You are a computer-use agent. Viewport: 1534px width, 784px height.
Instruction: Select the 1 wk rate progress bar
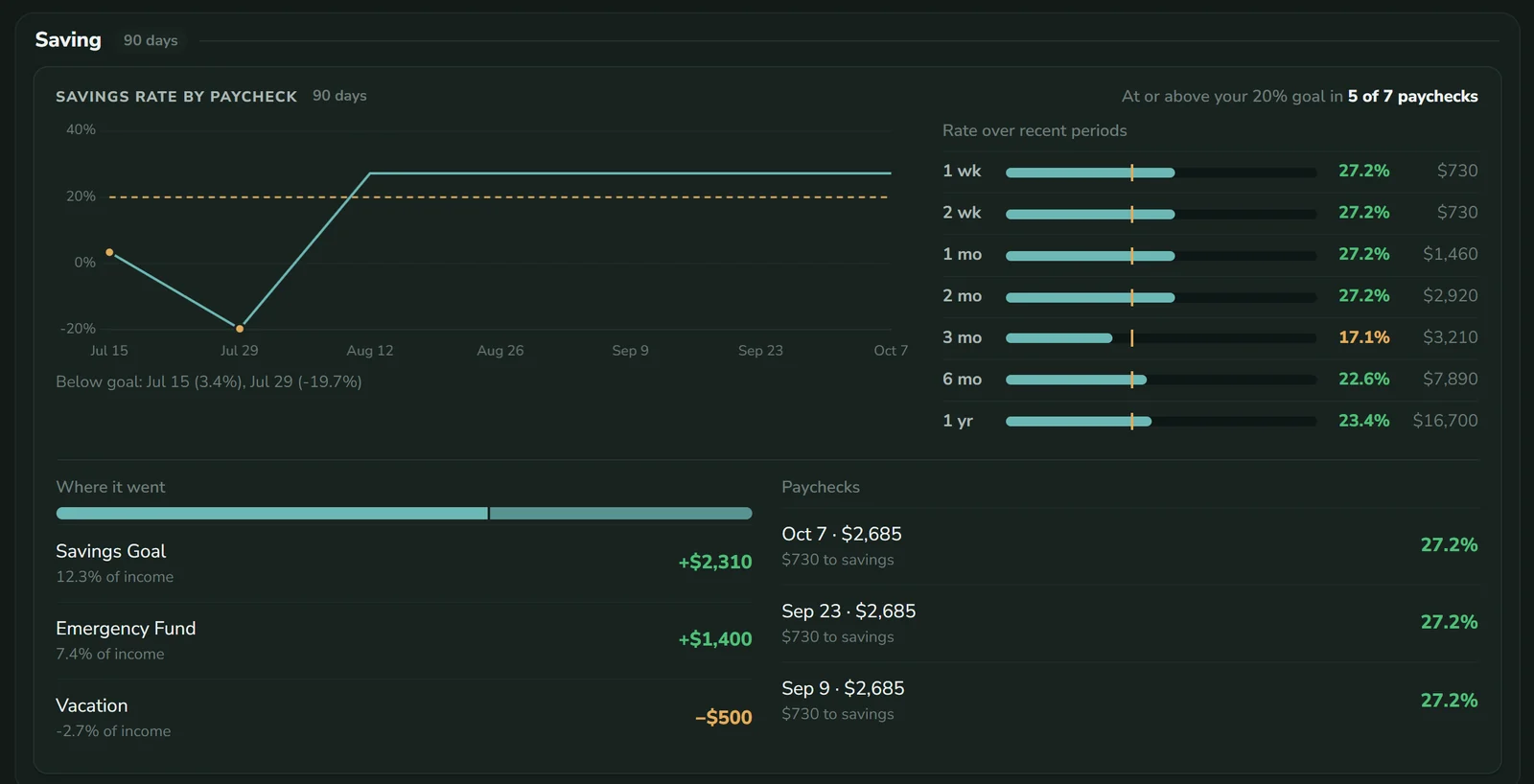(x=1161, y=173)
